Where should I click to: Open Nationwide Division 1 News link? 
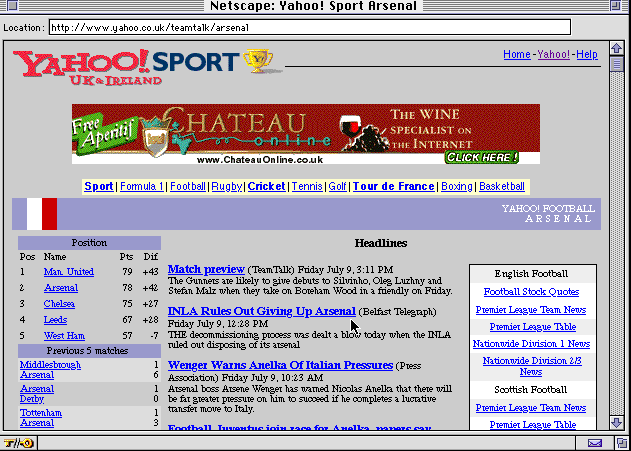pos(531,344)
